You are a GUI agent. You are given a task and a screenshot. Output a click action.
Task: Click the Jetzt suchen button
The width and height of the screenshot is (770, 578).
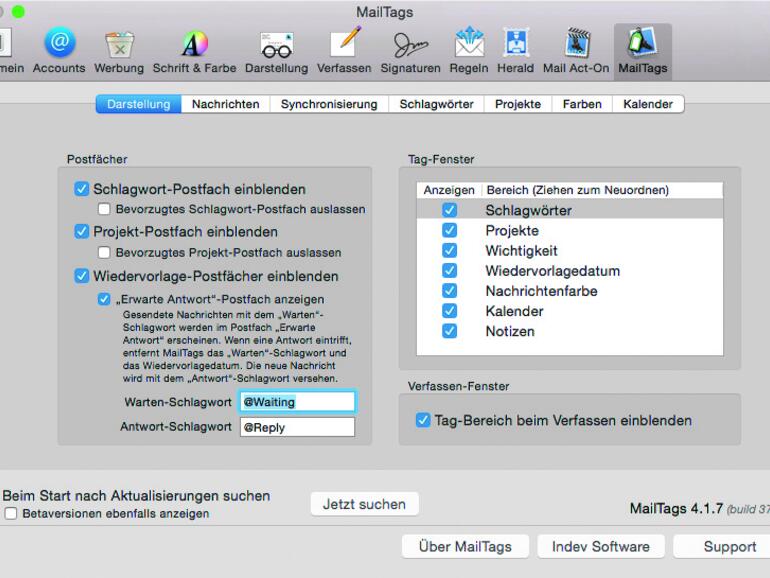(364, 504)
